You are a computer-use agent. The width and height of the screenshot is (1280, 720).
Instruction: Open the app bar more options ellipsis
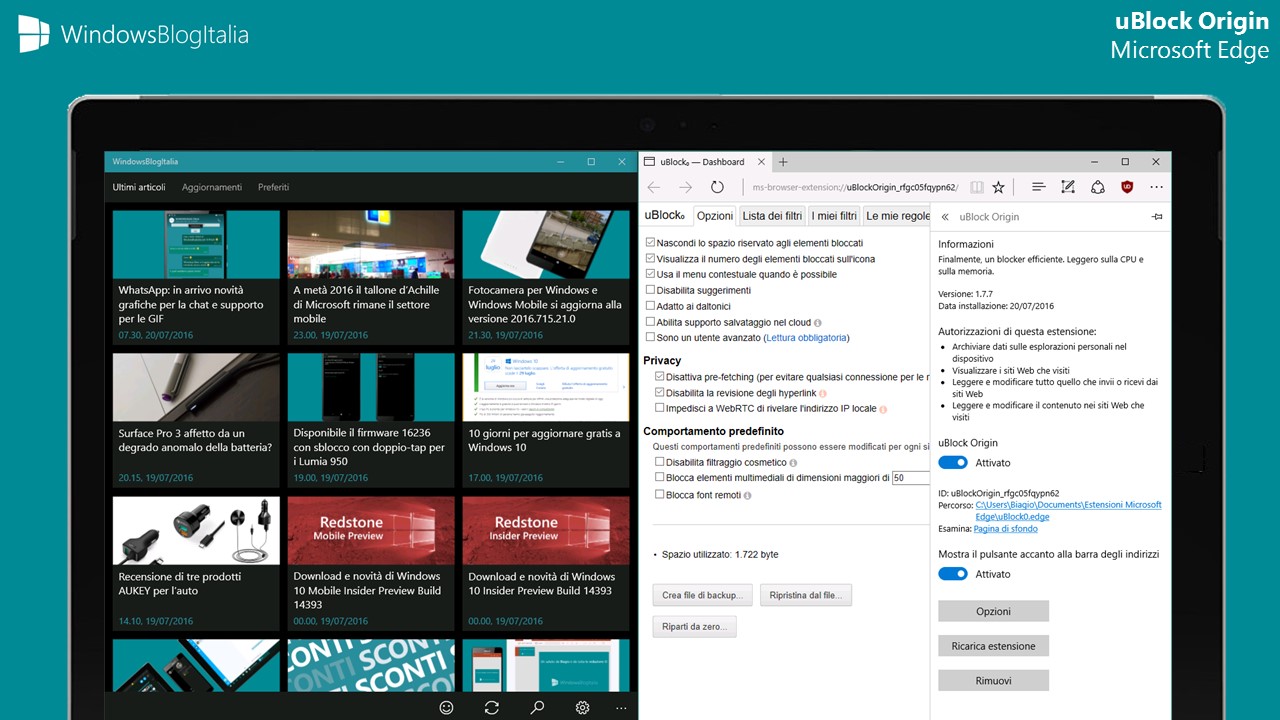tap(620, 707)
